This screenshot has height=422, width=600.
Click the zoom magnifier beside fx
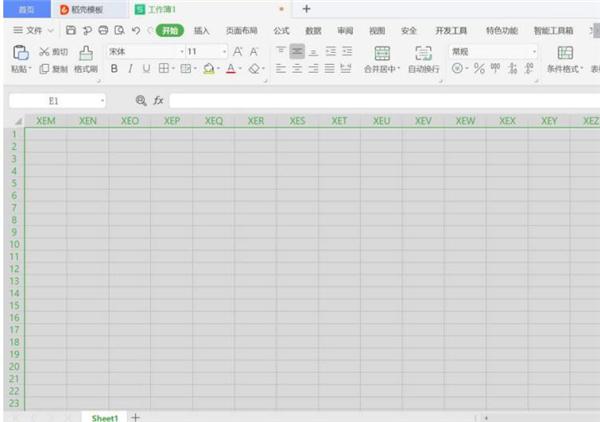coord(141,101)
